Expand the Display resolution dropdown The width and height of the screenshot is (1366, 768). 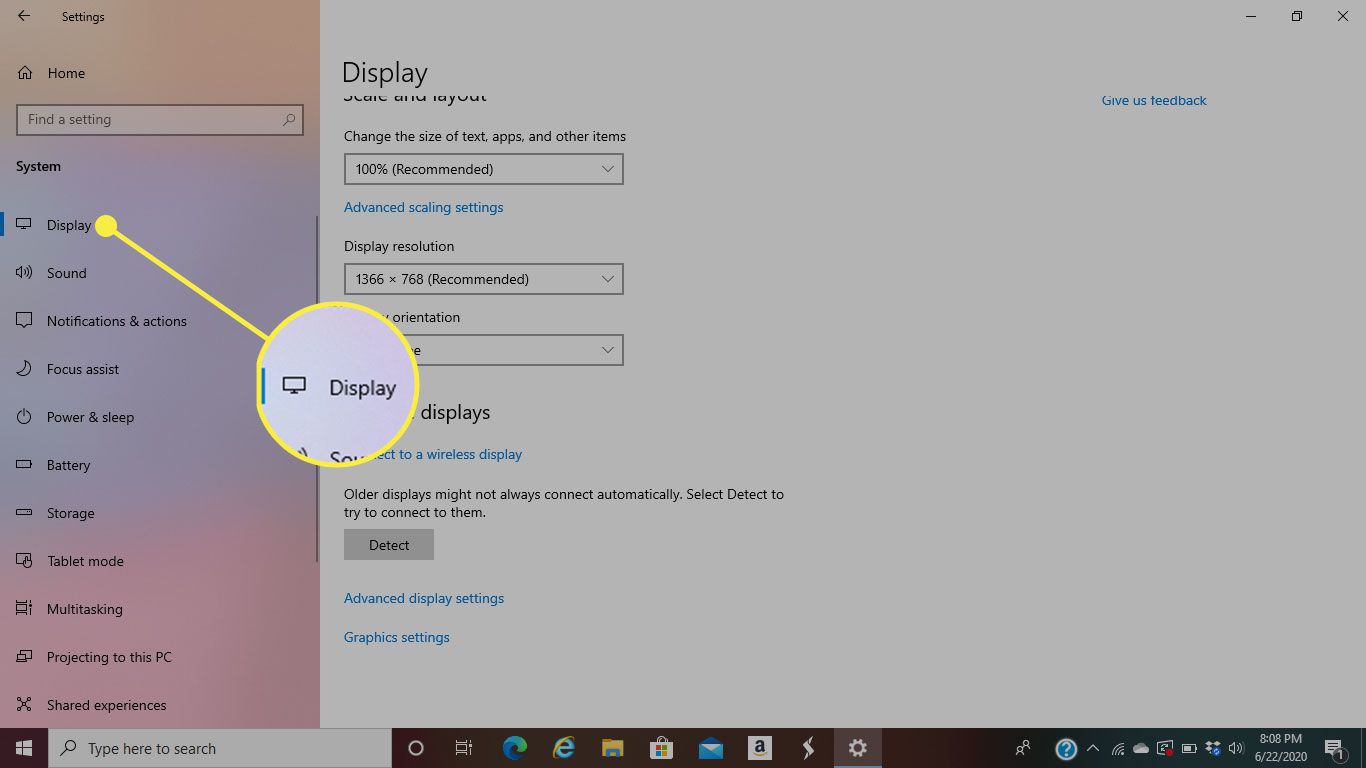483,279
